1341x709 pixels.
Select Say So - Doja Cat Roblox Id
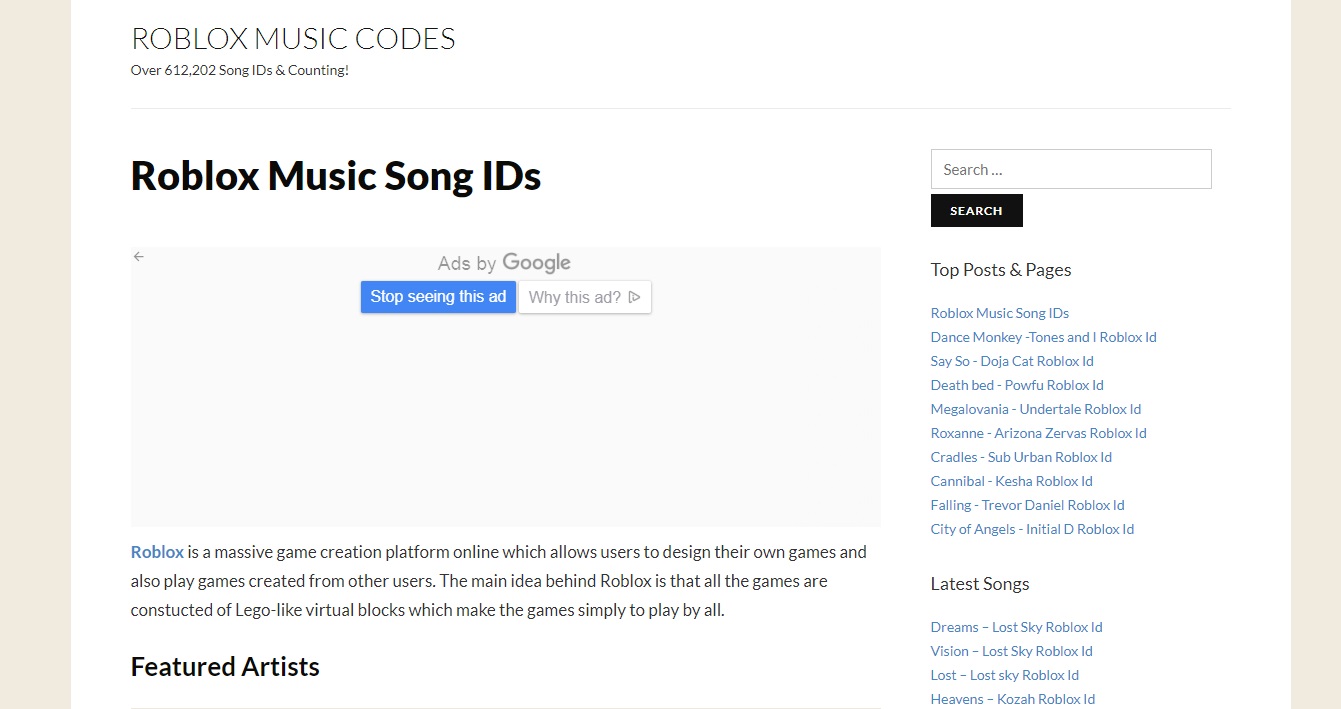pos(1012,361)
